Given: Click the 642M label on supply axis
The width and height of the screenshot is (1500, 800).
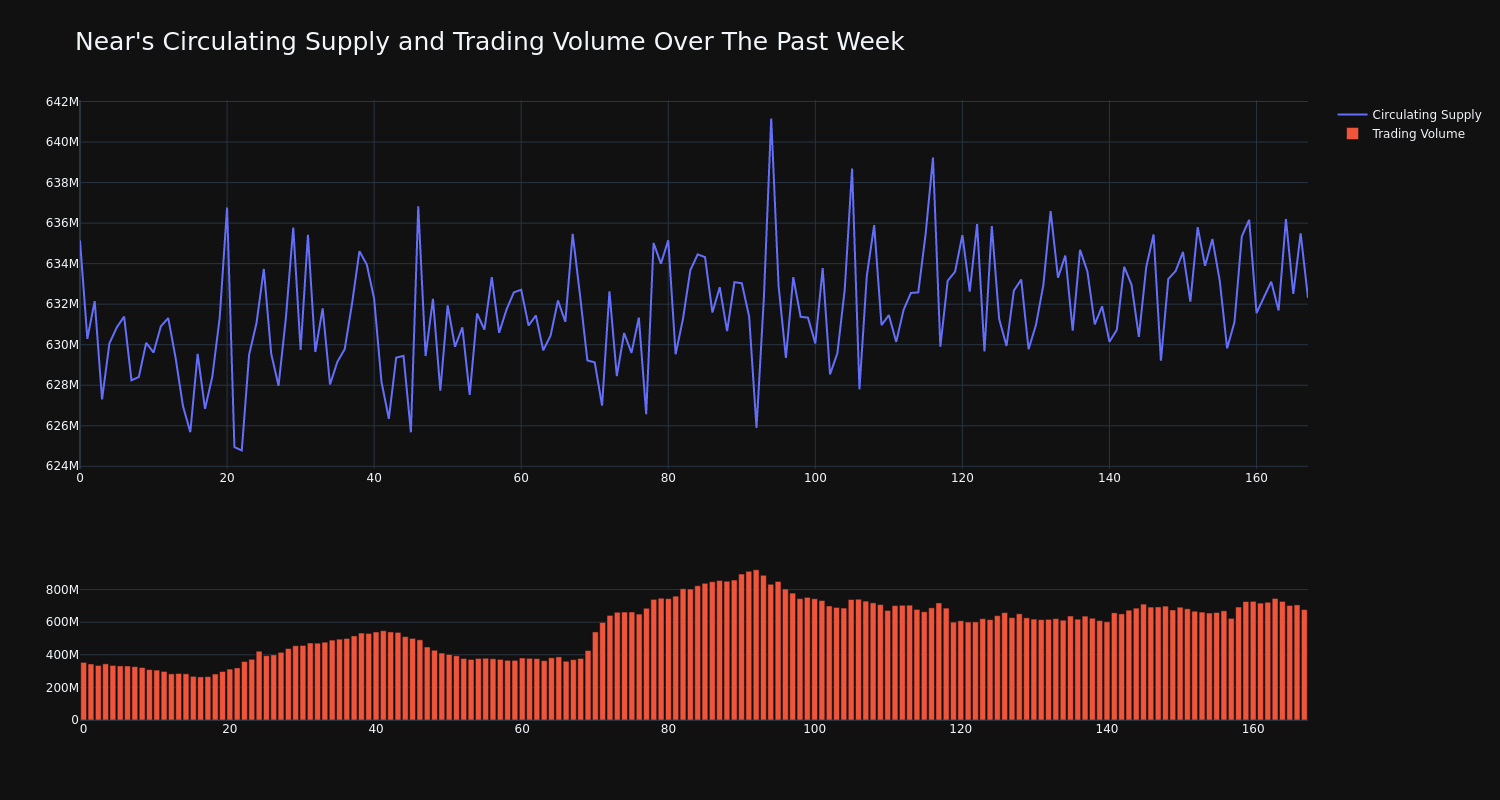Looking at the screenshot, I should tap(62, 101).
